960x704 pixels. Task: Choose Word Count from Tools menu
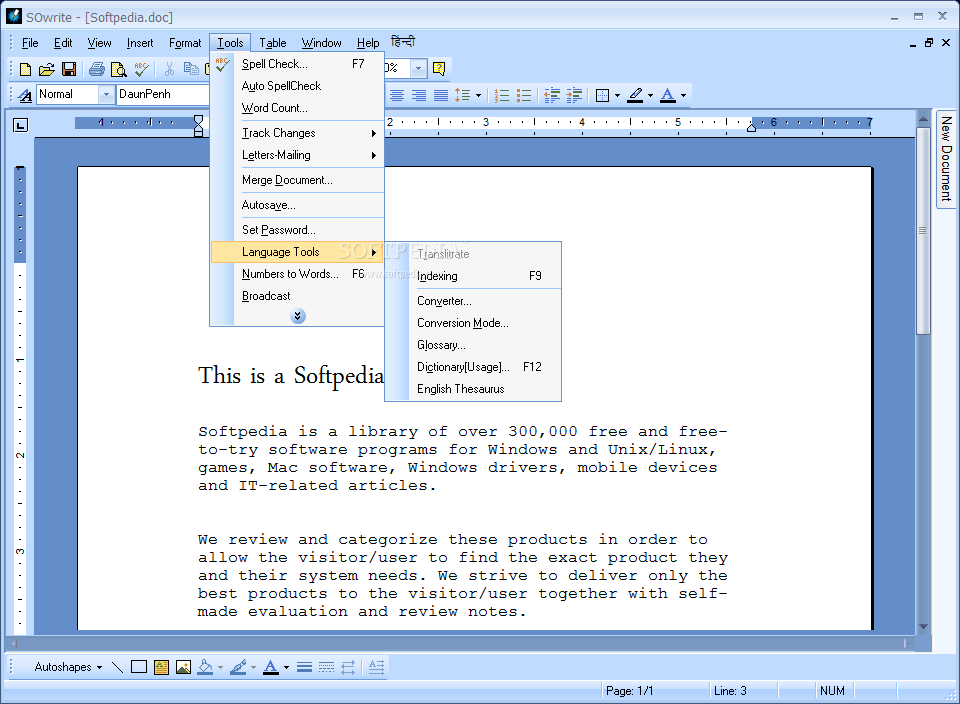click(298, 108)
